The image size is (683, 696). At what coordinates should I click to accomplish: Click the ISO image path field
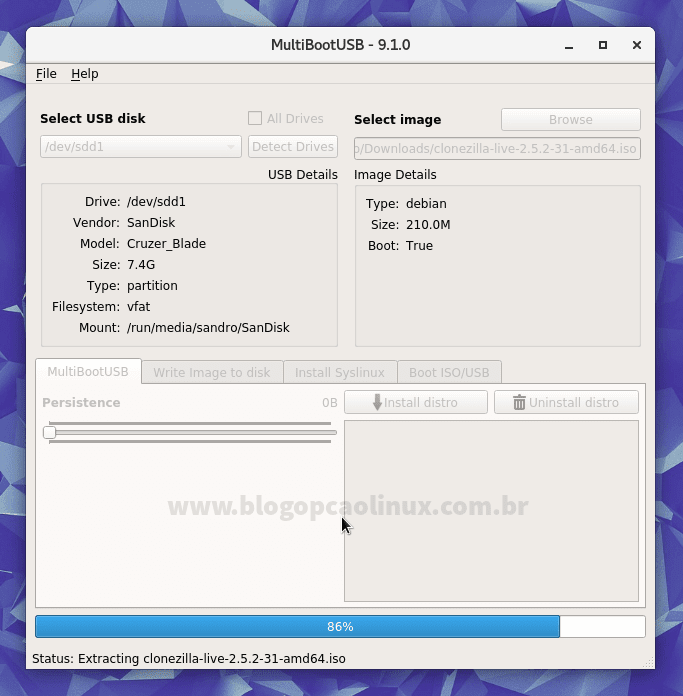click(x=497, y=148)
